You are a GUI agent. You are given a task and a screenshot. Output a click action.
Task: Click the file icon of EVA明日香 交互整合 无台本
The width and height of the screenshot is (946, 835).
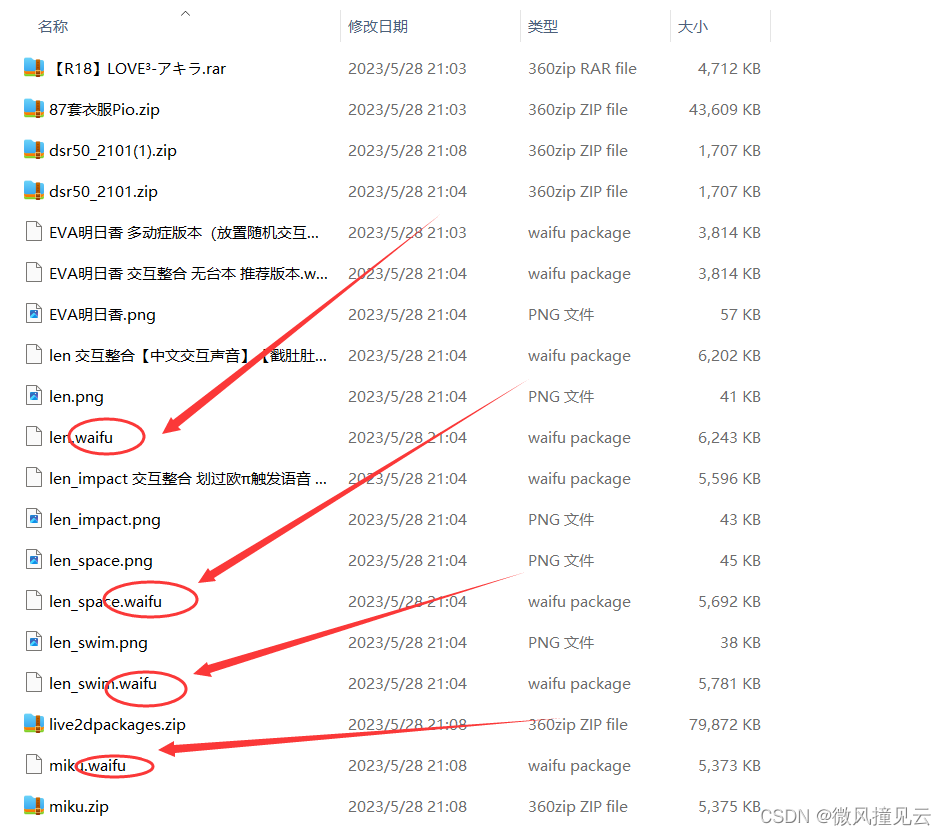34,273
